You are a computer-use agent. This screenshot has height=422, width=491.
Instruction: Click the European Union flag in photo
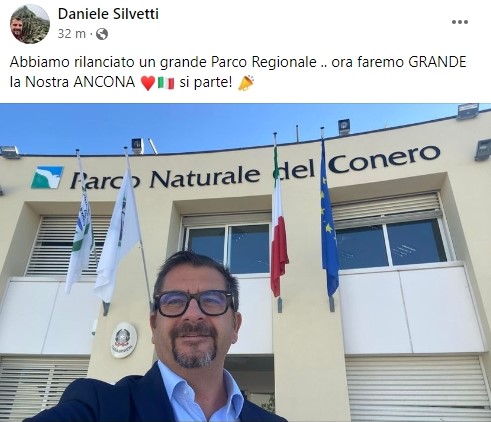[328, 220]
